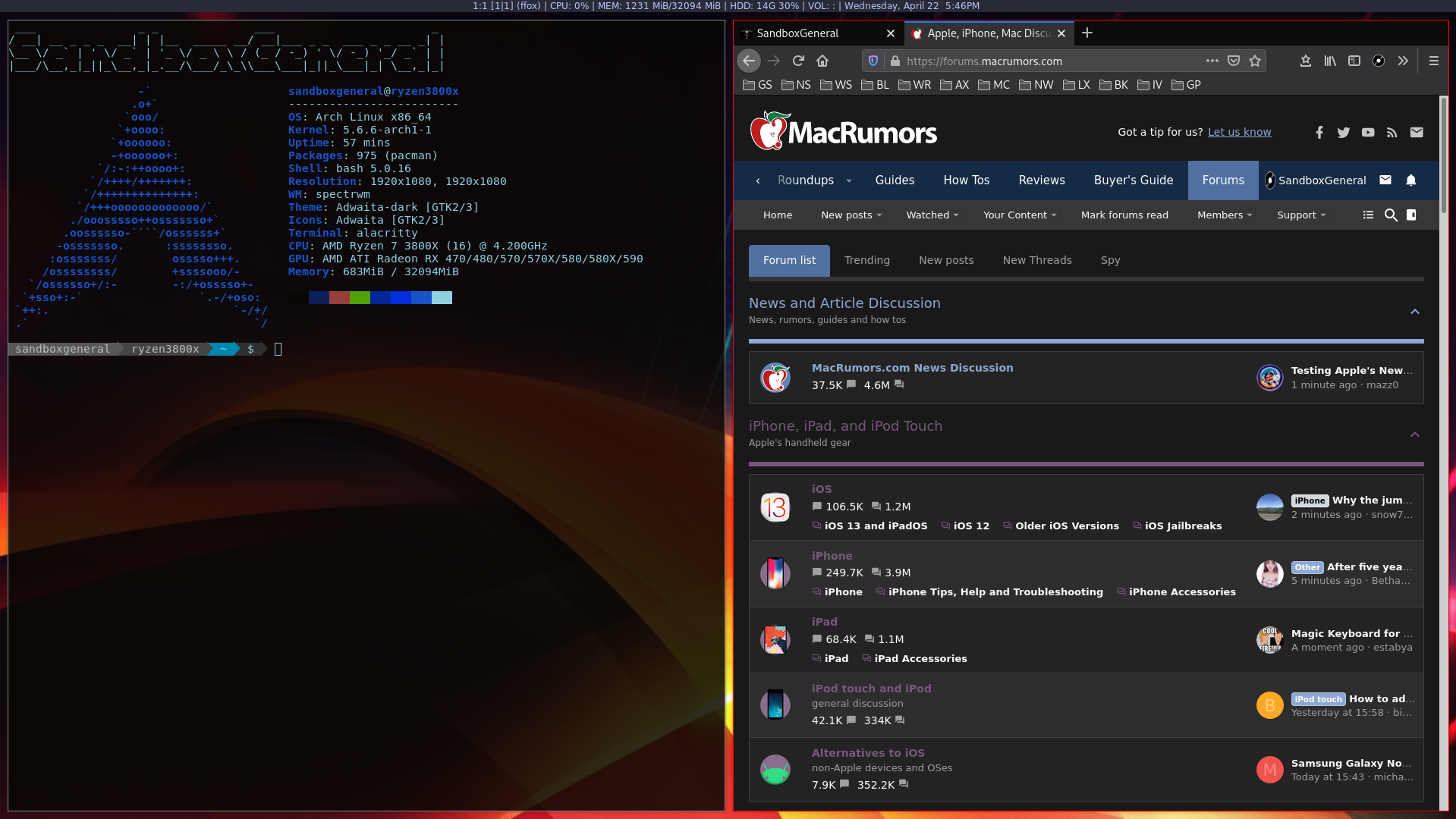Open the Buyer's Guide menu item
The width and height of the screenshot is (1456, 819).
click(x=1133, y=180)
